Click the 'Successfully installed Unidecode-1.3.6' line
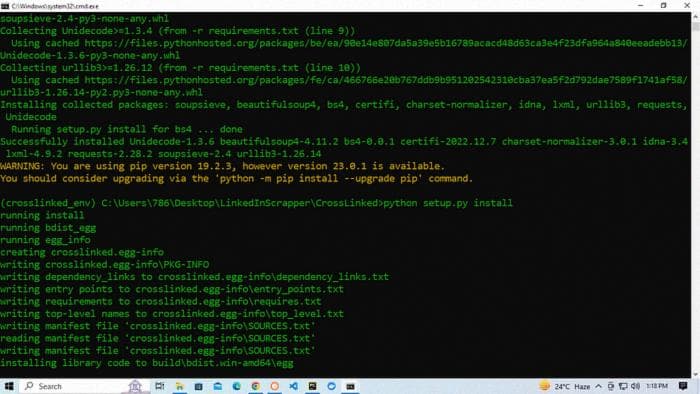This screenshot has width=700, height=394. (x=344, y=141)
